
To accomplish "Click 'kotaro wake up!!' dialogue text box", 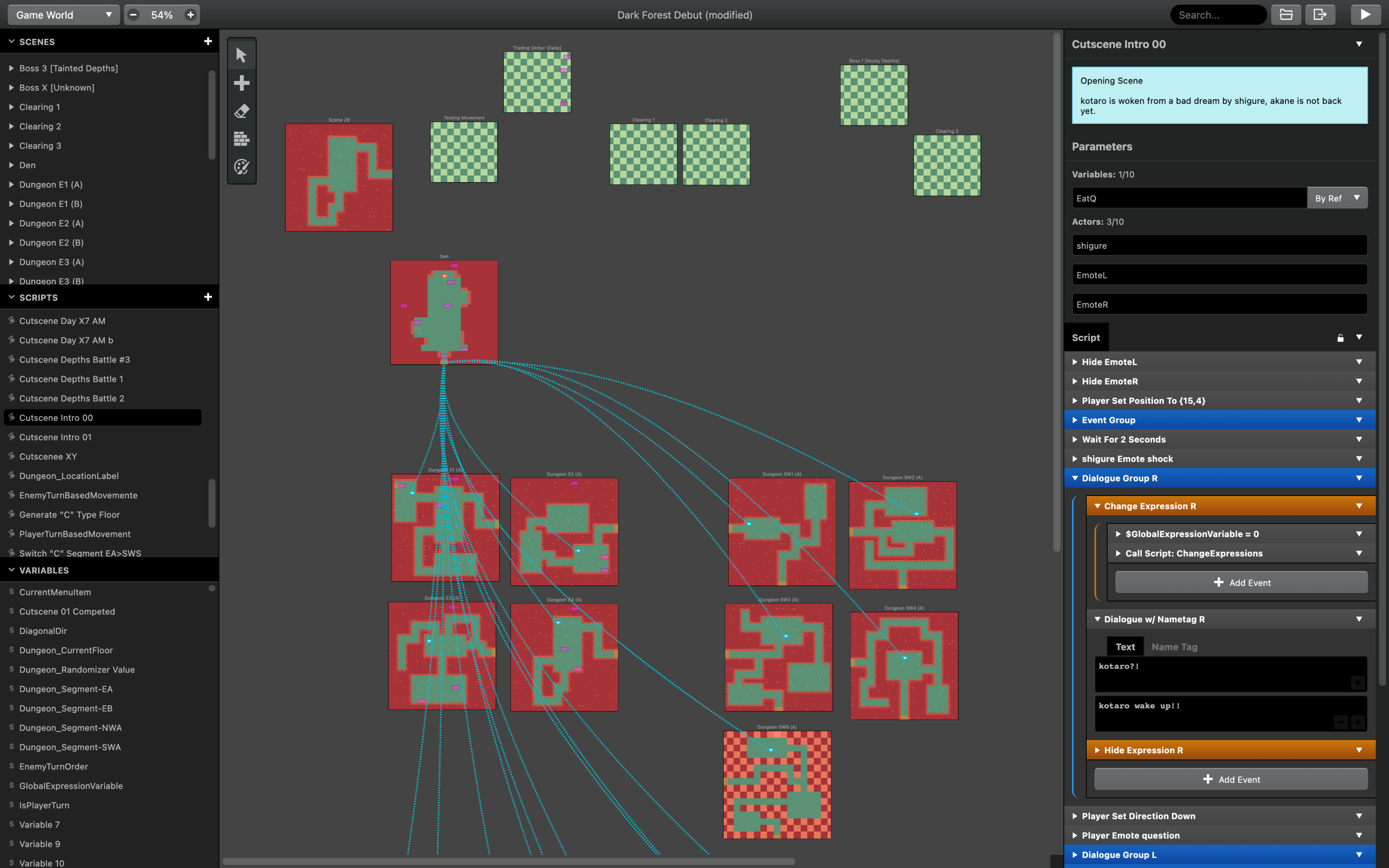I will 1231,713.
